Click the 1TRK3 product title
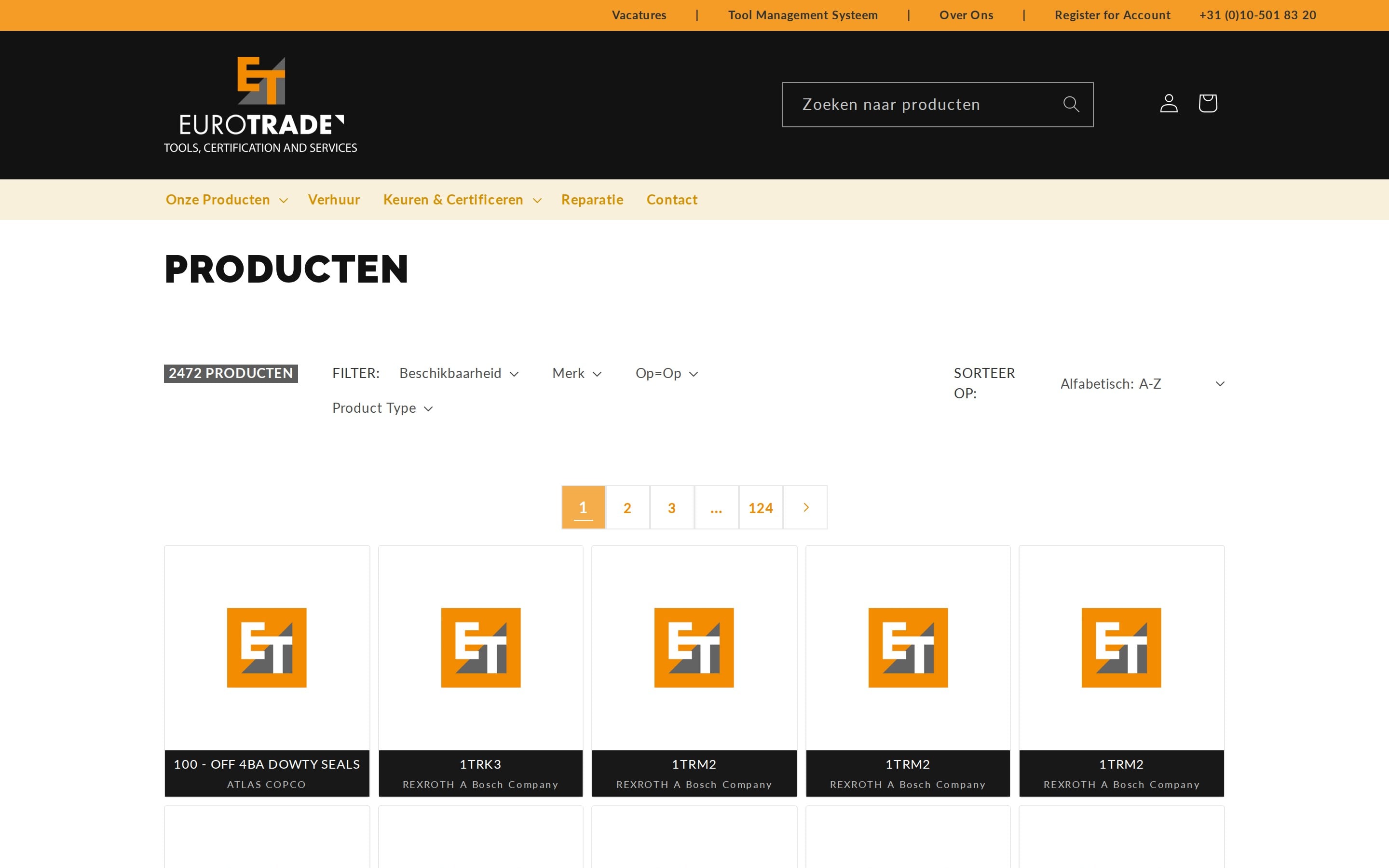 pos(480,765)
